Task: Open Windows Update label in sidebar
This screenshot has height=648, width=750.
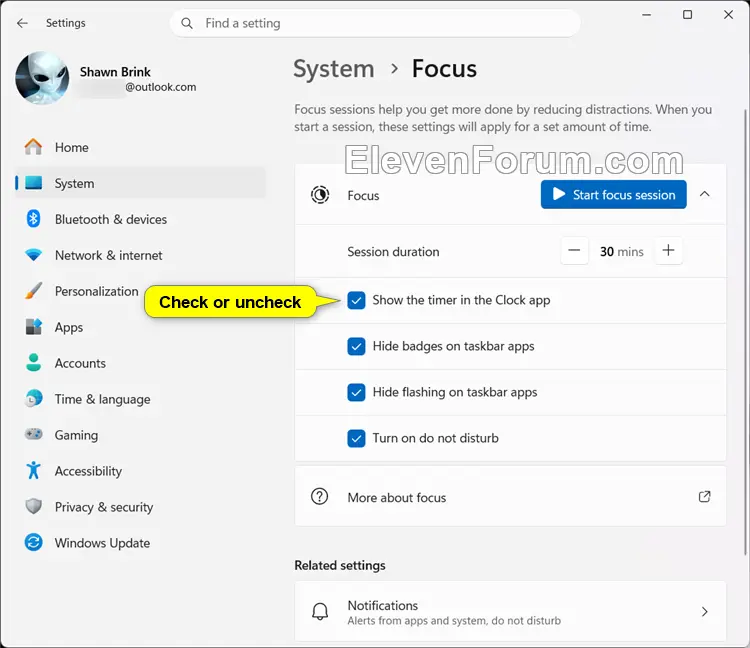Action: (x=102, y=543)
